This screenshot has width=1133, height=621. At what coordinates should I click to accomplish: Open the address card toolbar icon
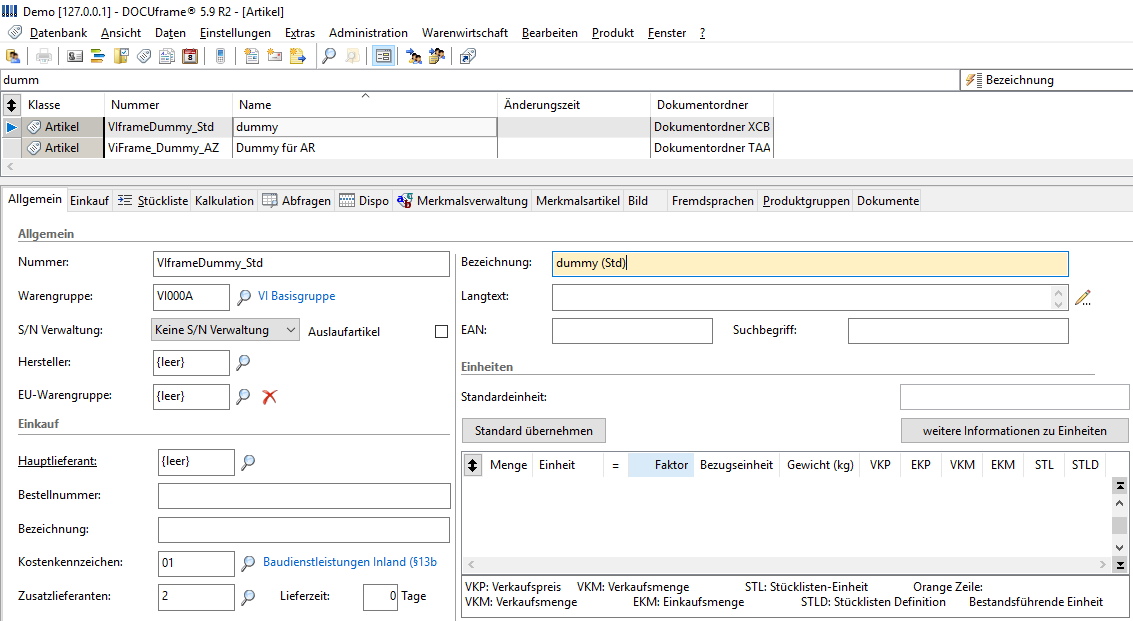(x=75, y=56)
